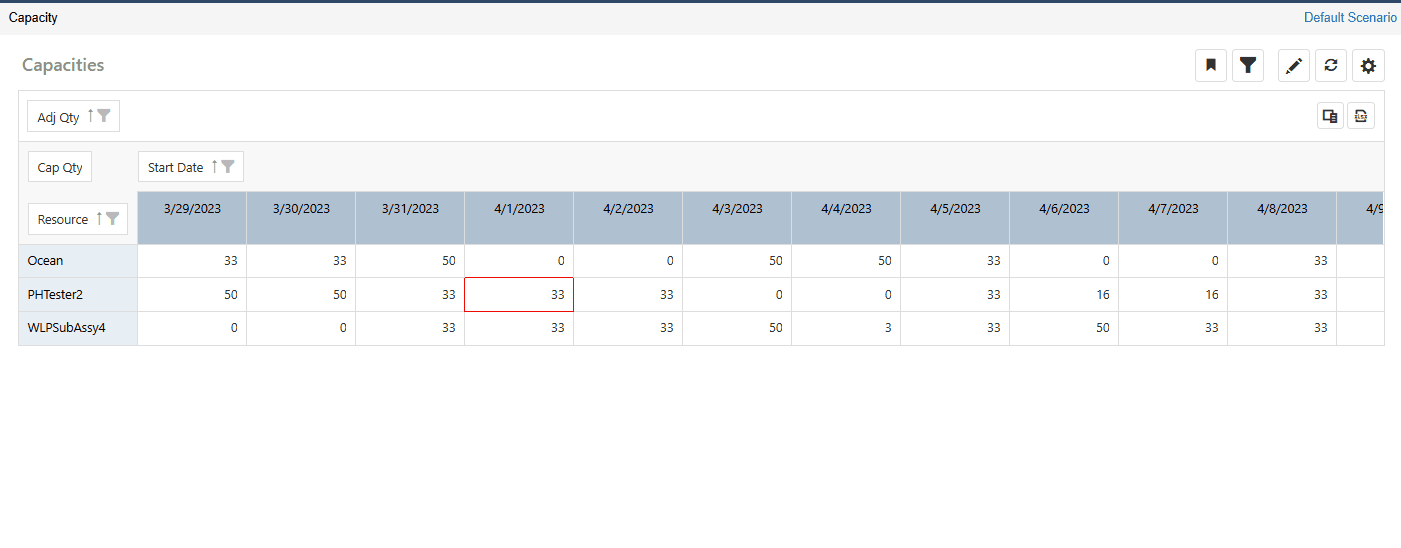The height and width of the screenshot is (548, 1401).
Task: Open the main filter funnel button
Action: click(1247, 66)
